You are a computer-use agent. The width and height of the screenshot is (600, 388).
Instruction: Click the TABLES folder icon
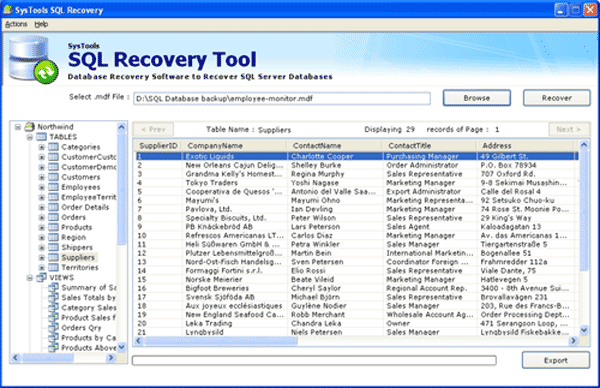click(x=41, y=137)
